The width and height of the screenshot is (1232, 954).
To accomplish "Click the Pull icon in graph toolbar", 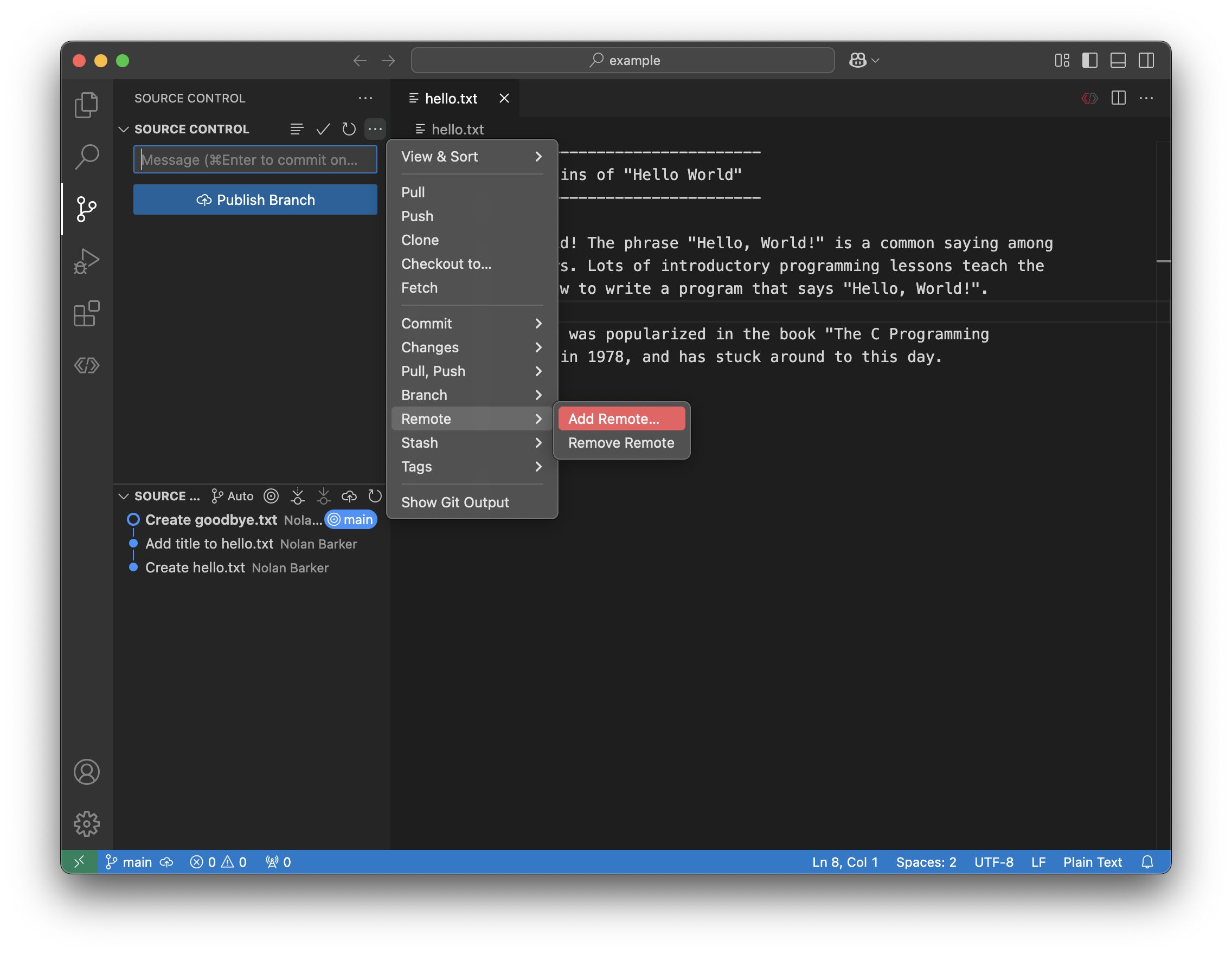I will tap(323, 496).
